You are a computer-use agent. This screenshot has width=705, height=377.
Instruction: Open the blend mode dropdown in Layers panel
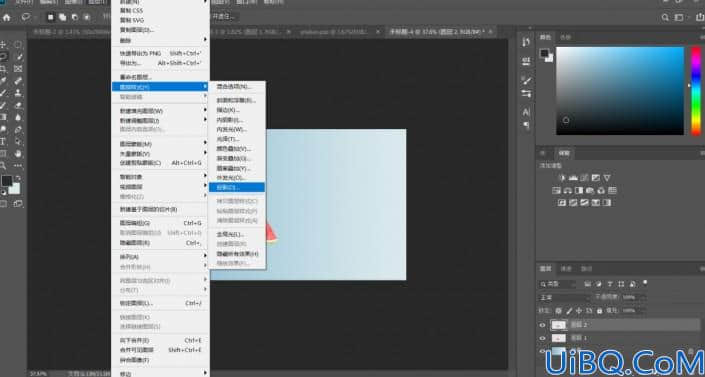point(564,297)
